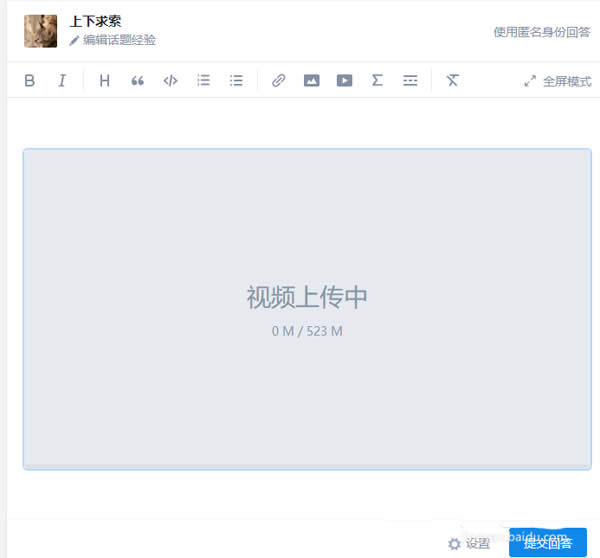The width and height of the screenshot is (600, 558).
Task: Clear text formatting
Action: pos(452,80)
